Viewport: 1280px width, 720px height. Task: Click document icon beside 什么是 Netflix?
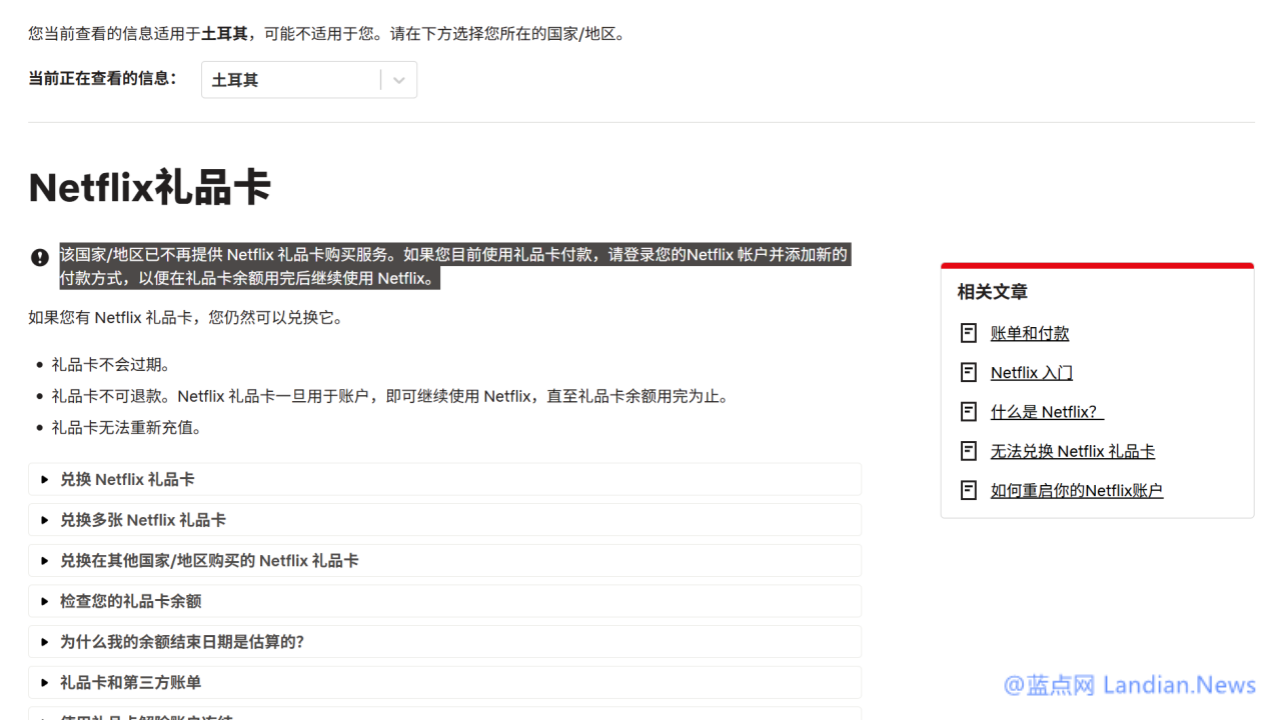point(968,411)
